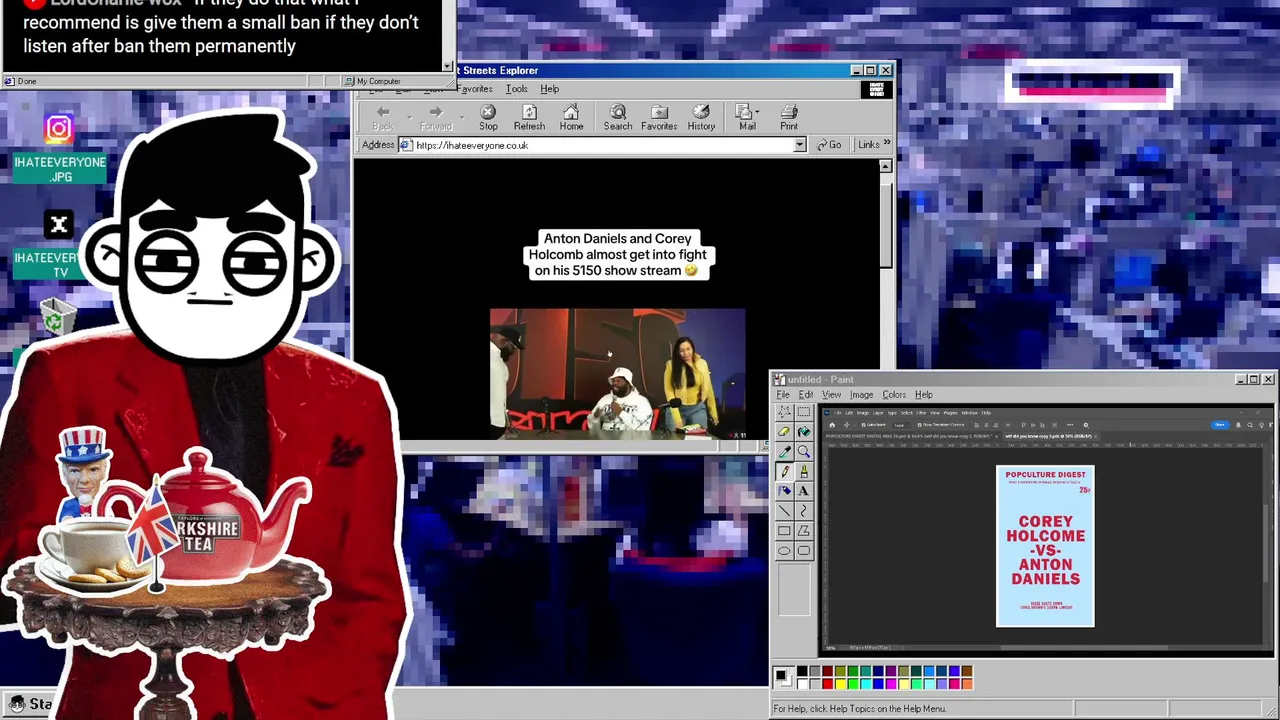Open the Edit menu in Paint
1280x720 pixels.
(x=805, y=395)
